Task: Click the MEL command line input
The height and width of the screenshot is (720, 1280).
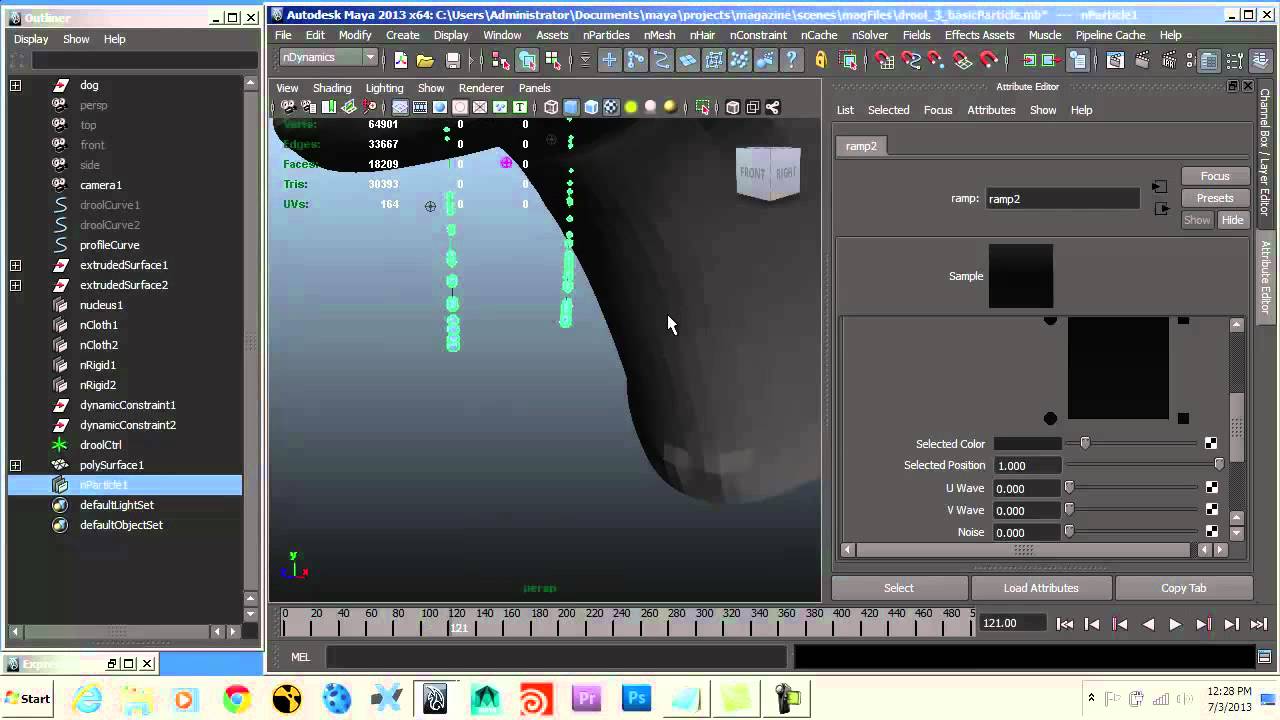Action: 555,657
